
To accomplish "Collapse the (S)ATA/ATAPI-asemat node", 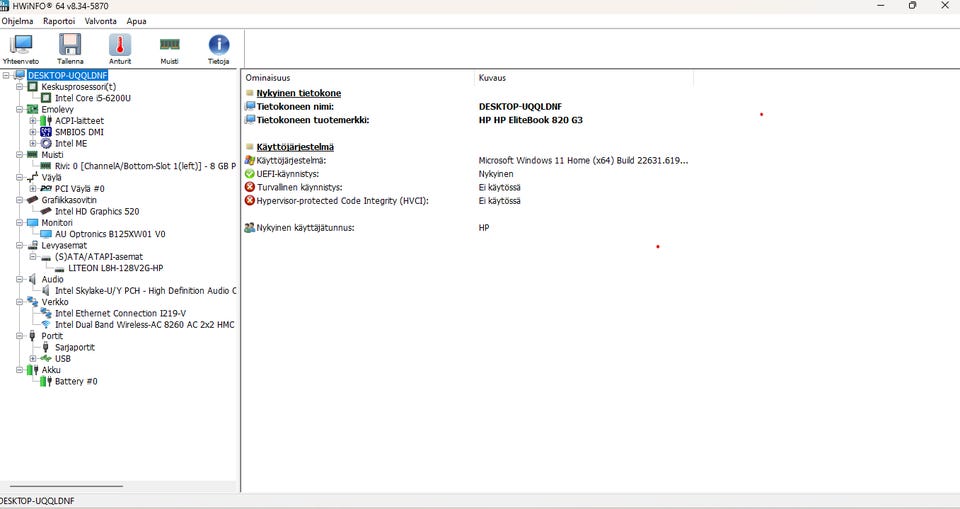I will coord(33,257).
